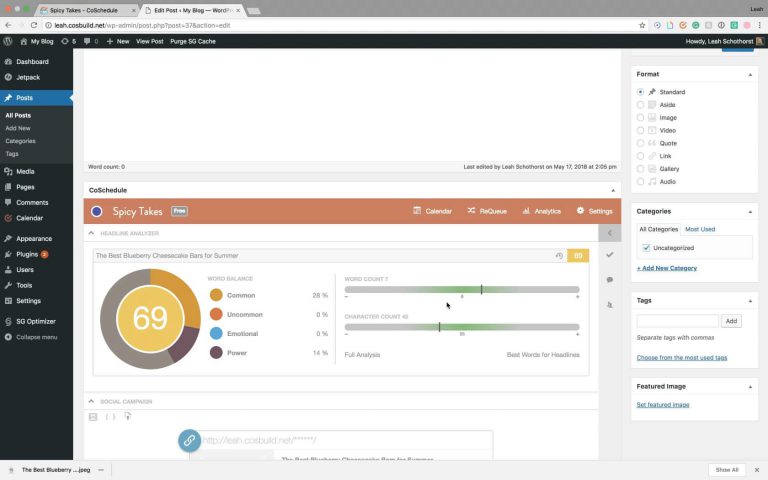Click Choose from the most used tags
This screenshot has width=768, height=480.
pos(682,358)
